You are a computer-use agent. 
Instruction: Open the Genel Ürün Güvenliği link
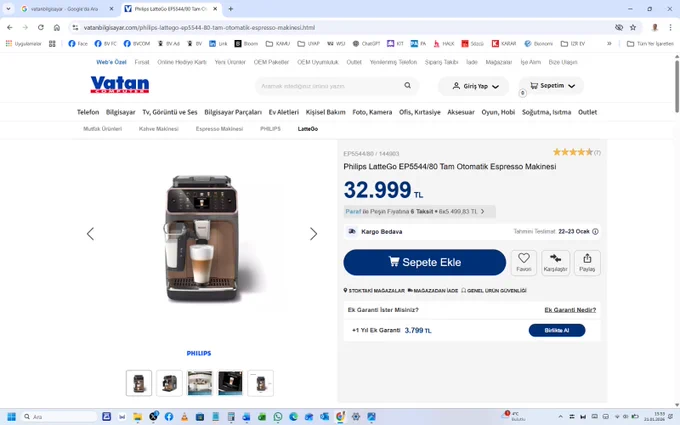[x=494, y=291]
